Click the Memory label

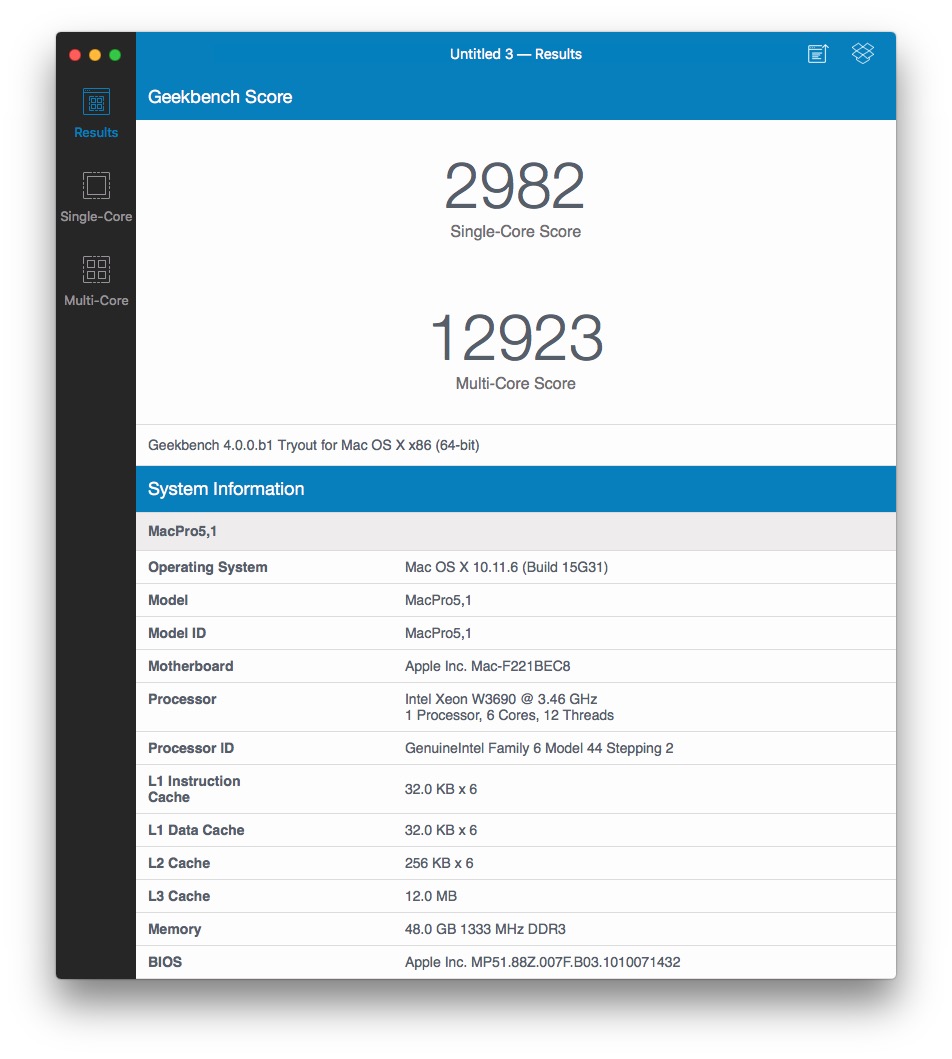(x=174, y=929)
